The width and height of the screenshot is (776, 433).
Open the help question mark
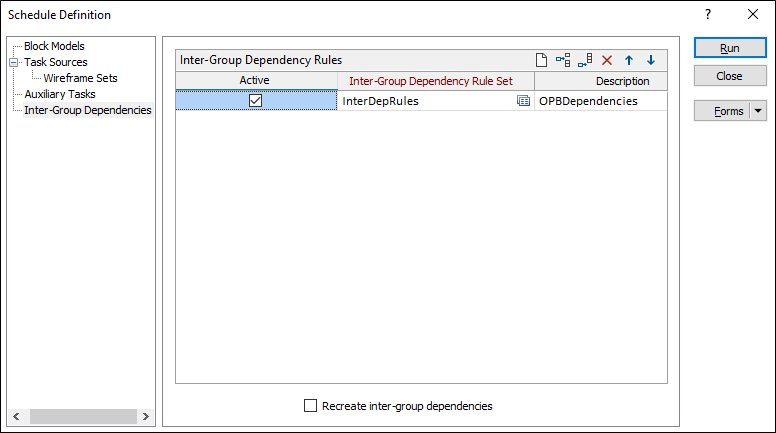point(708,14)
